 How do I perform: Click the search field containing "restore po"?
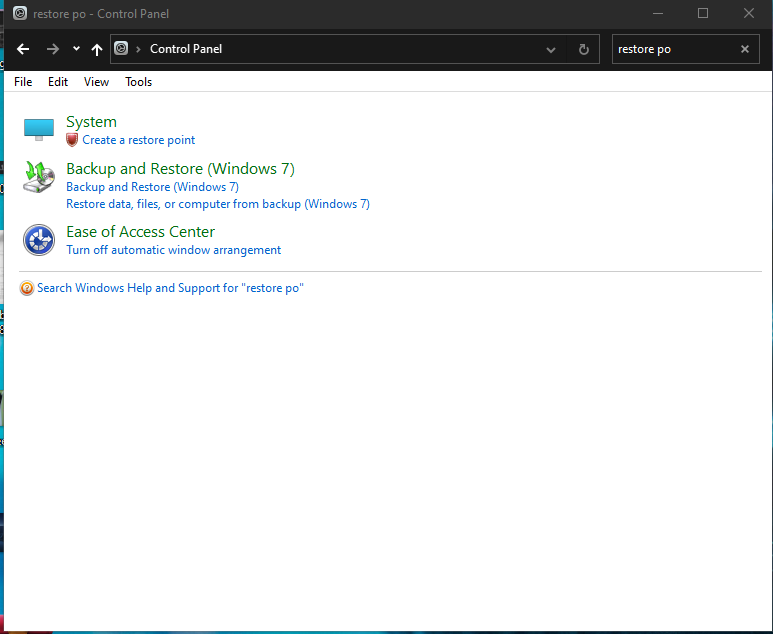[x=670, y=49]
